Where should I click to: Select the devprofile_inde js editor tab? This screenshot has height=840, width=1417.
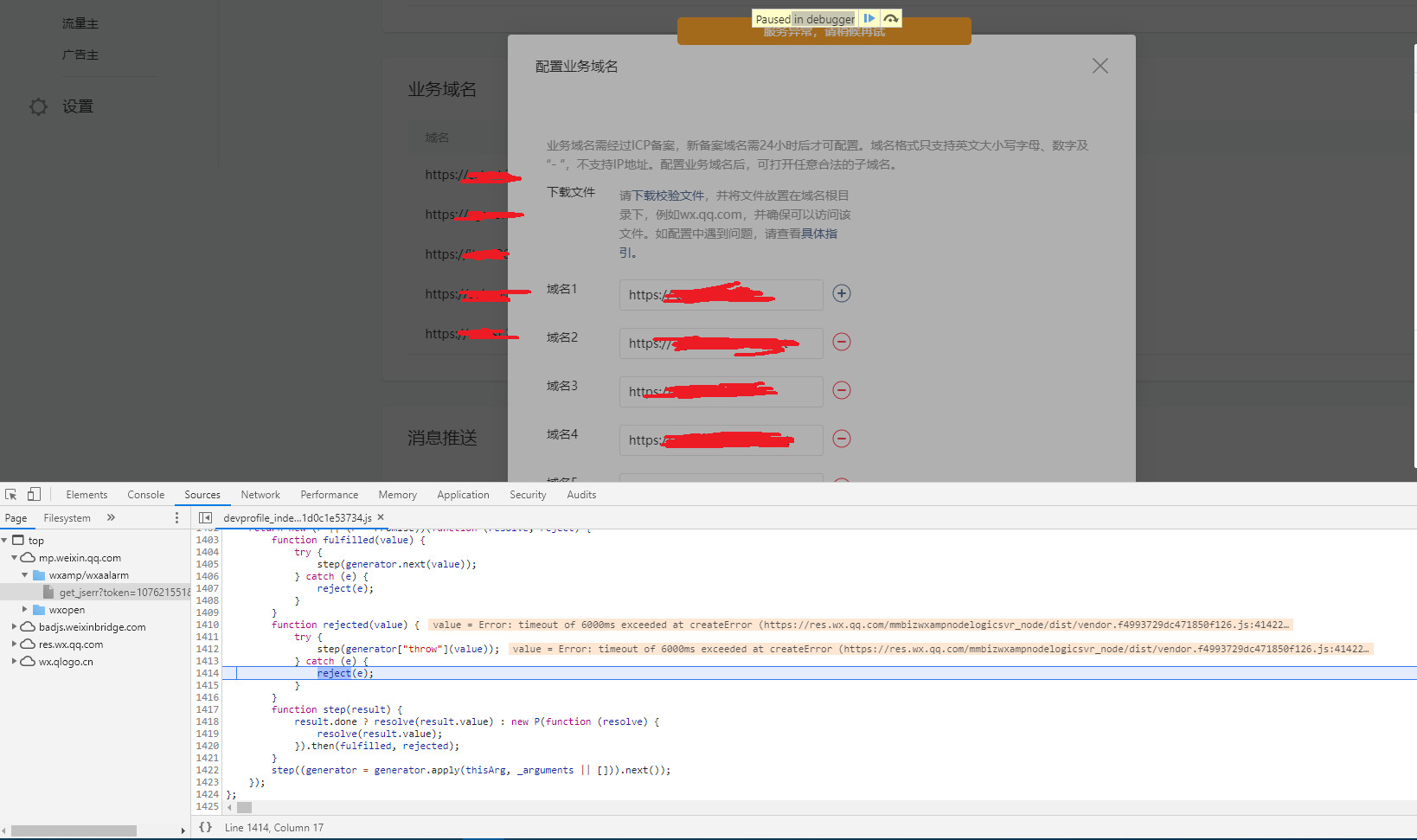pyautogui.click(x=297, y=518)
